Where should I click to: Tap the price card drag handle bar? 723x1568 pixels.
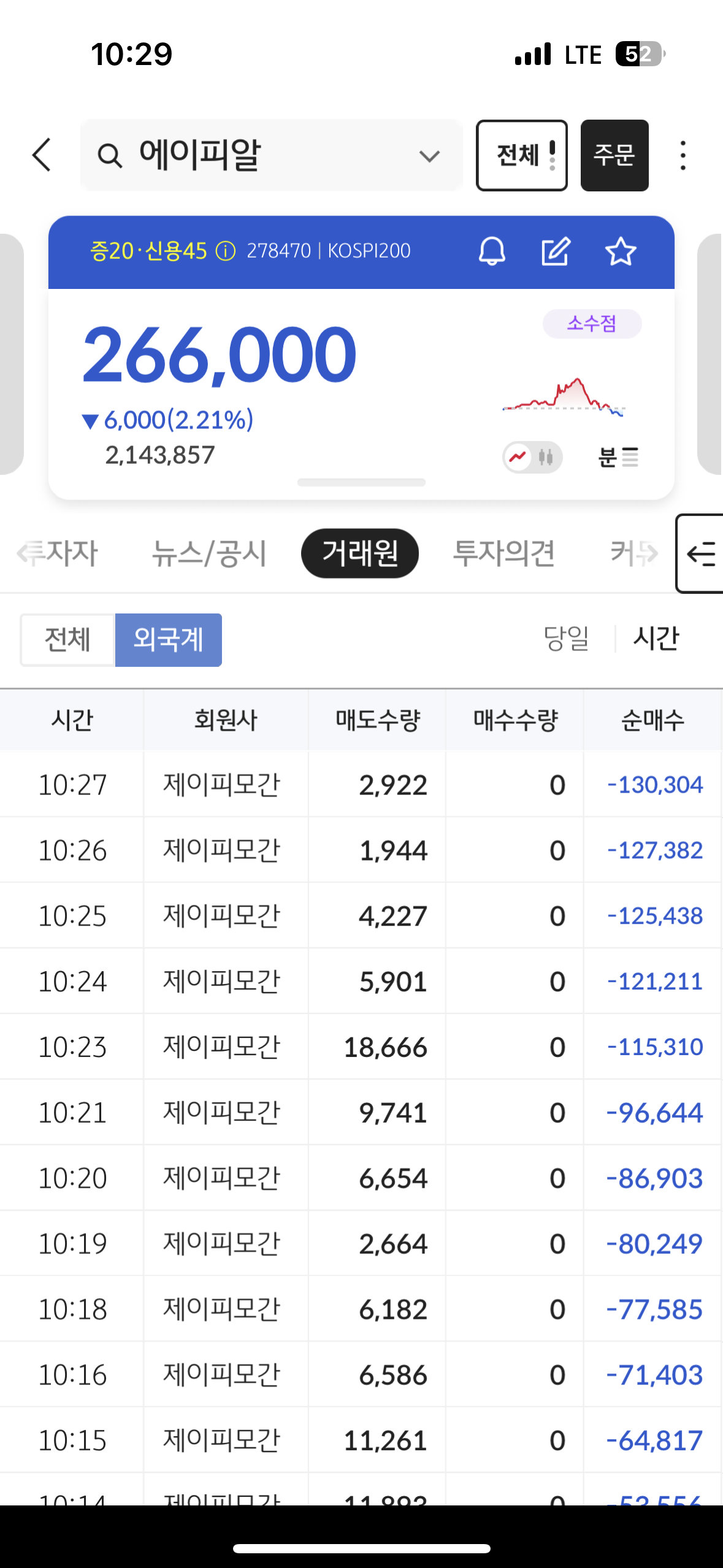[361, 483]
